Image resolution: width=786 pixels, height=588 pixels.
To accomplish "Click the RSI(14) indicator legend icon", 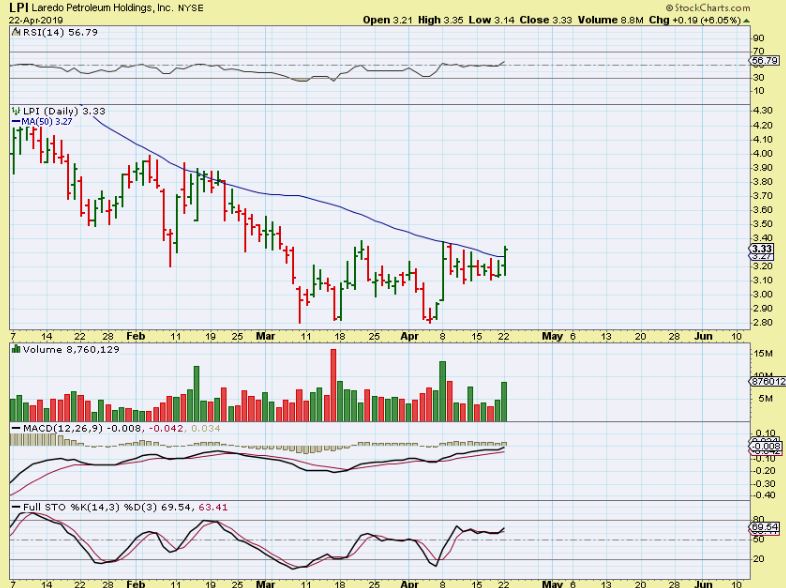I will [13, 32].
